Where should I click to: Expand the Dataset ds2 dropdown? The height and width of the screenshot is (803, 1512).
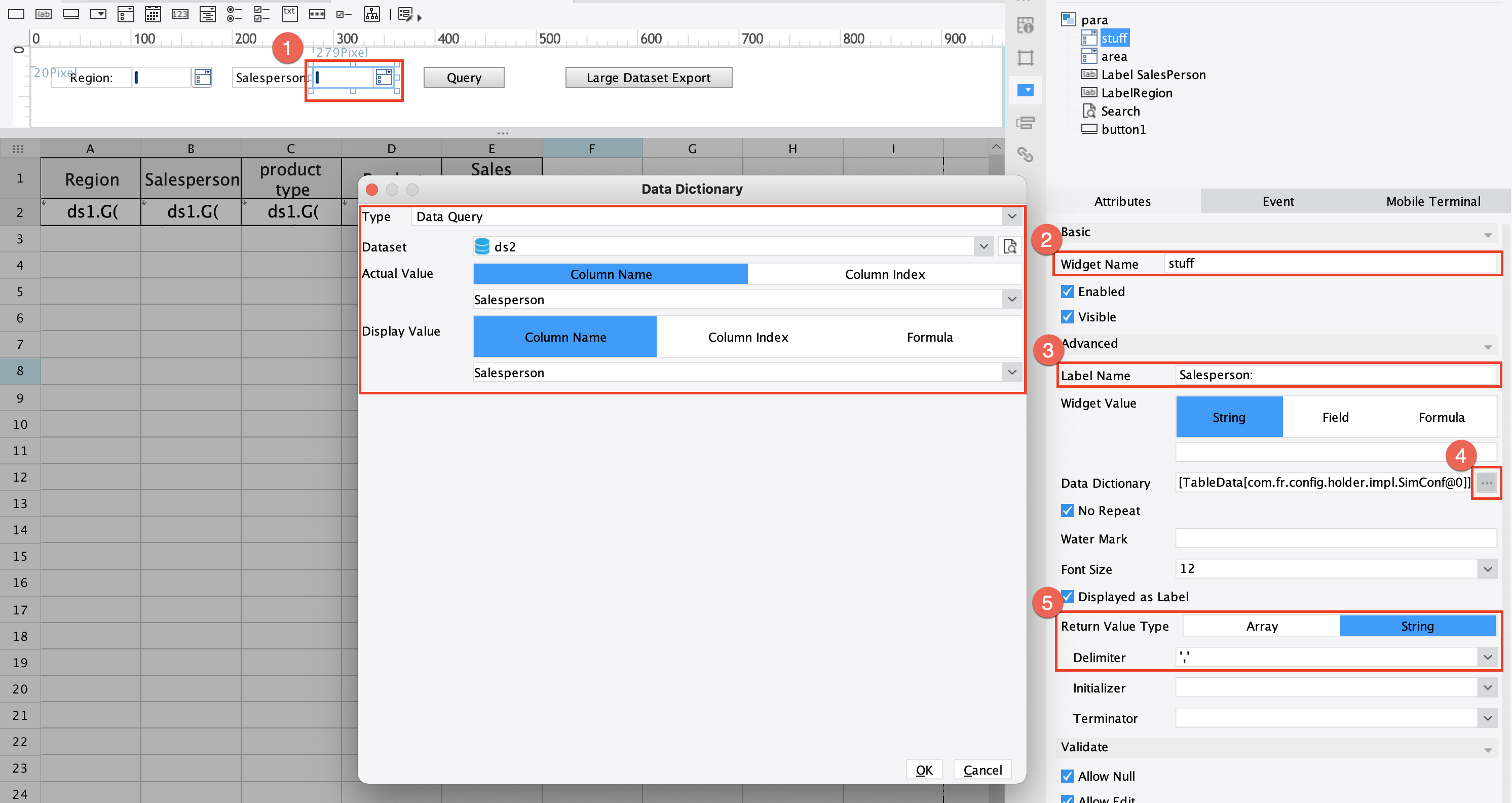click(x=984, y=247)
